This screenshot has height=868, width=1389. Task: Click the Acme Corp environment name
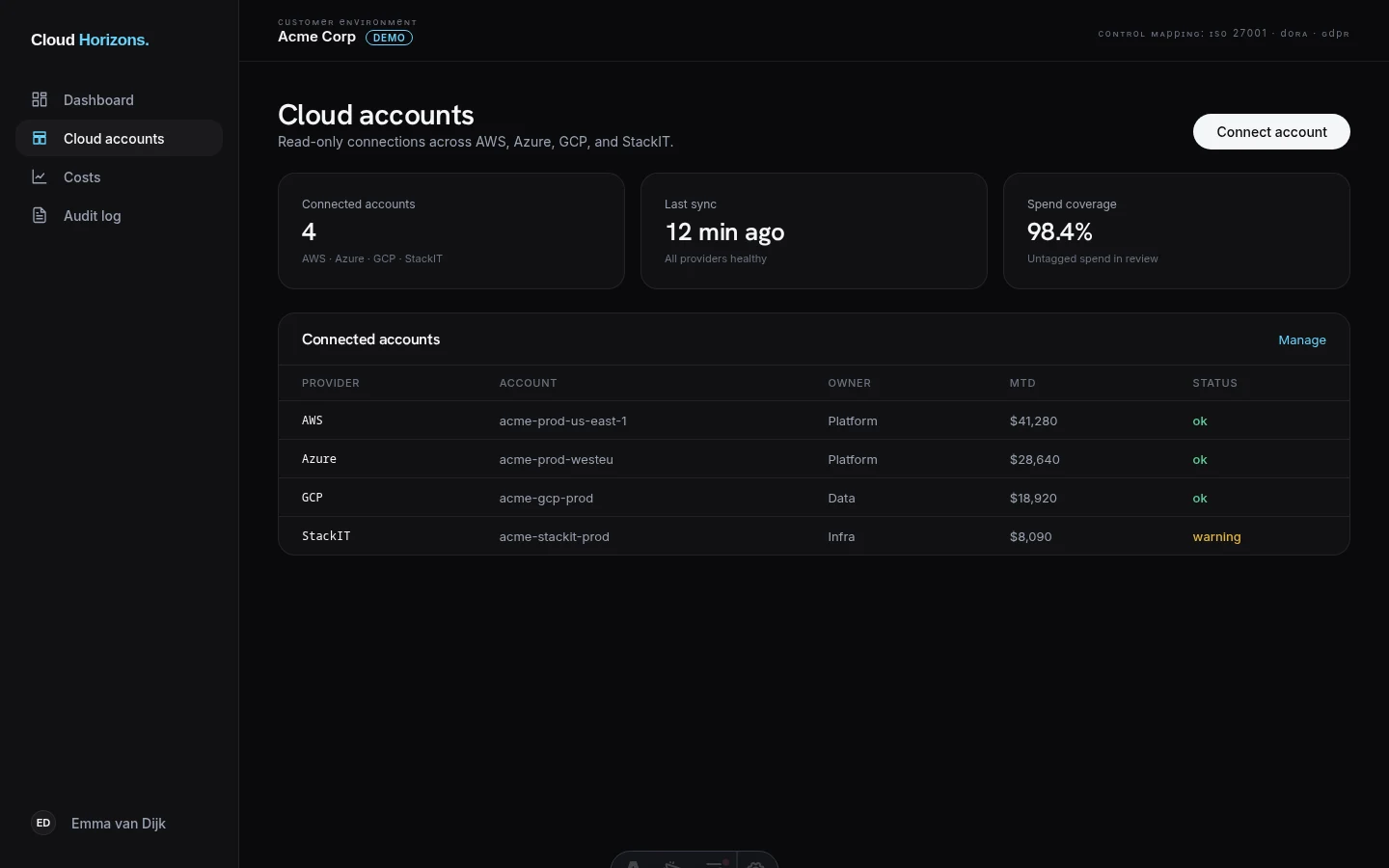point(316,37)
